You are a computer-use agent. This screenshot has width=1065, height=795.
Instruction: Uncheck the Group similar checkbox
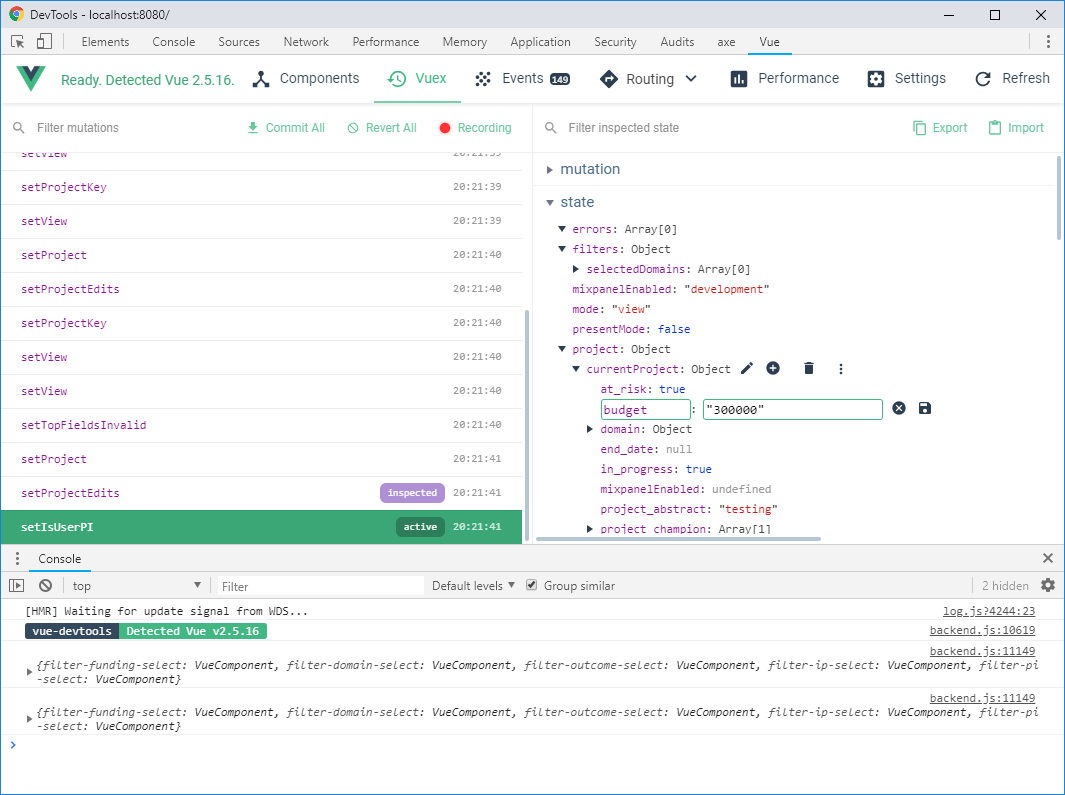[529, 585]
